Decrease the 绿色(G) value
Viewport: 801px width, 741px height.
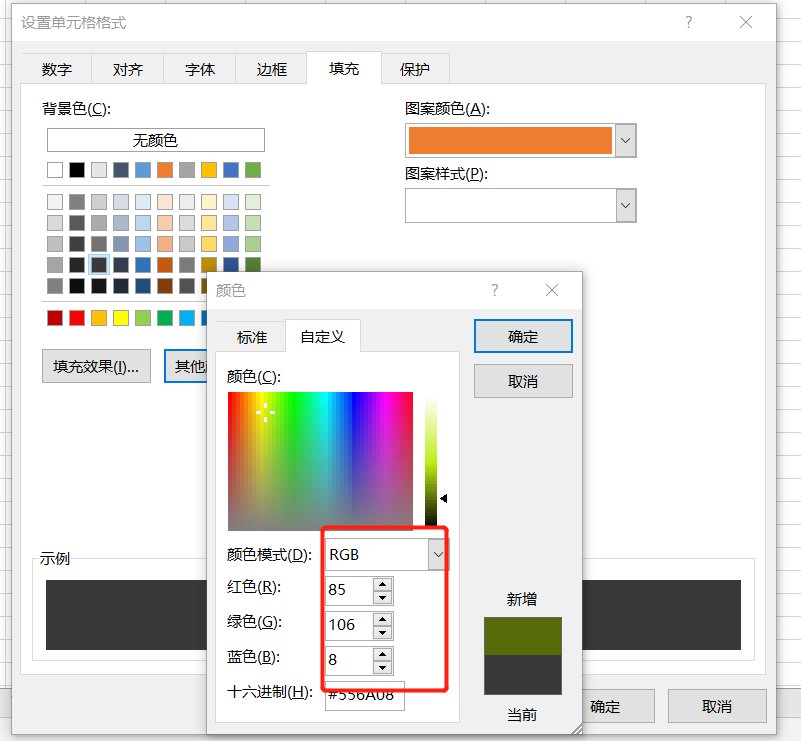[x=383, y=632]
